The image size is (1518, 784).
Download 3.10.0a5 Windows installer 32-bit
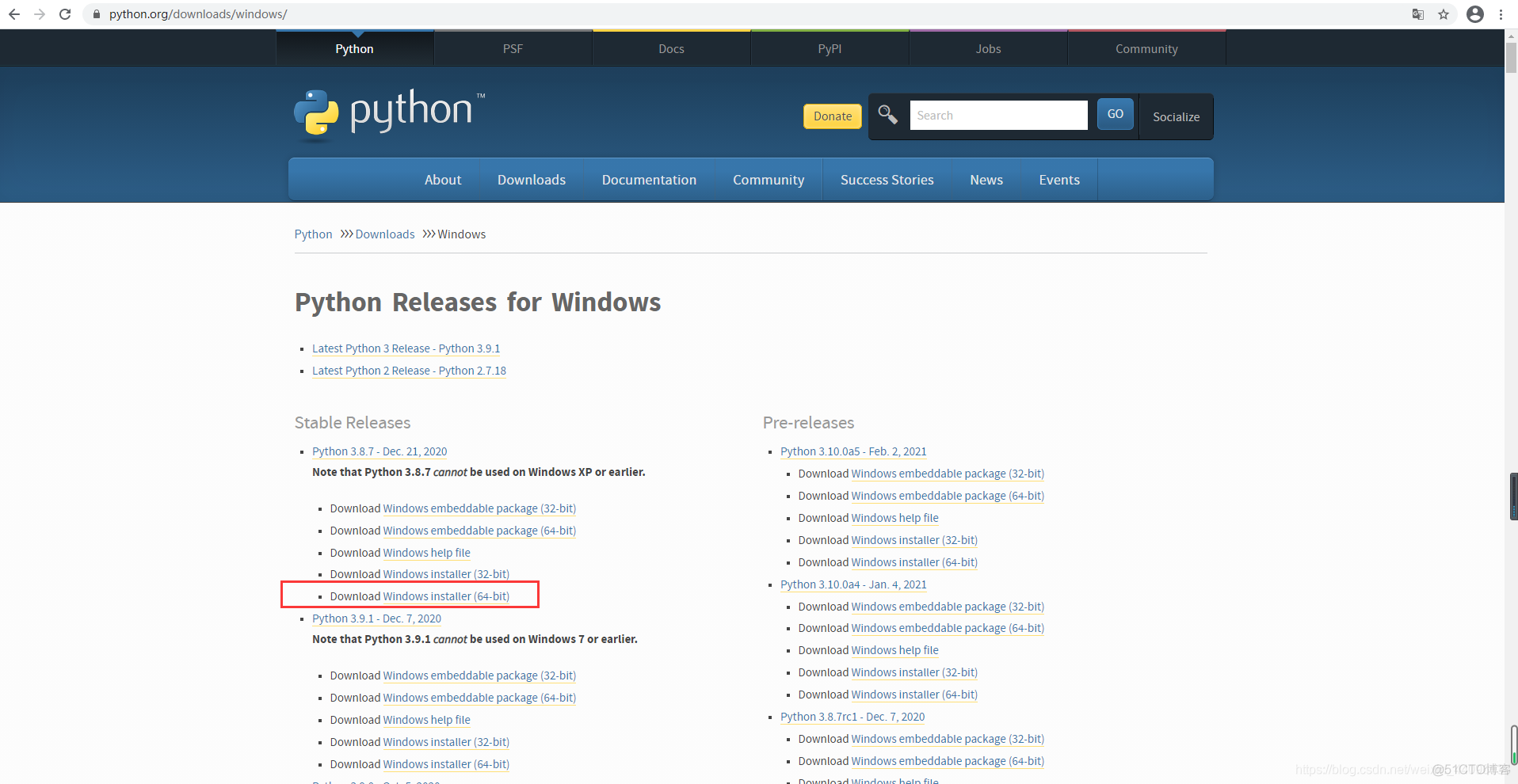(x=914, y=540)
